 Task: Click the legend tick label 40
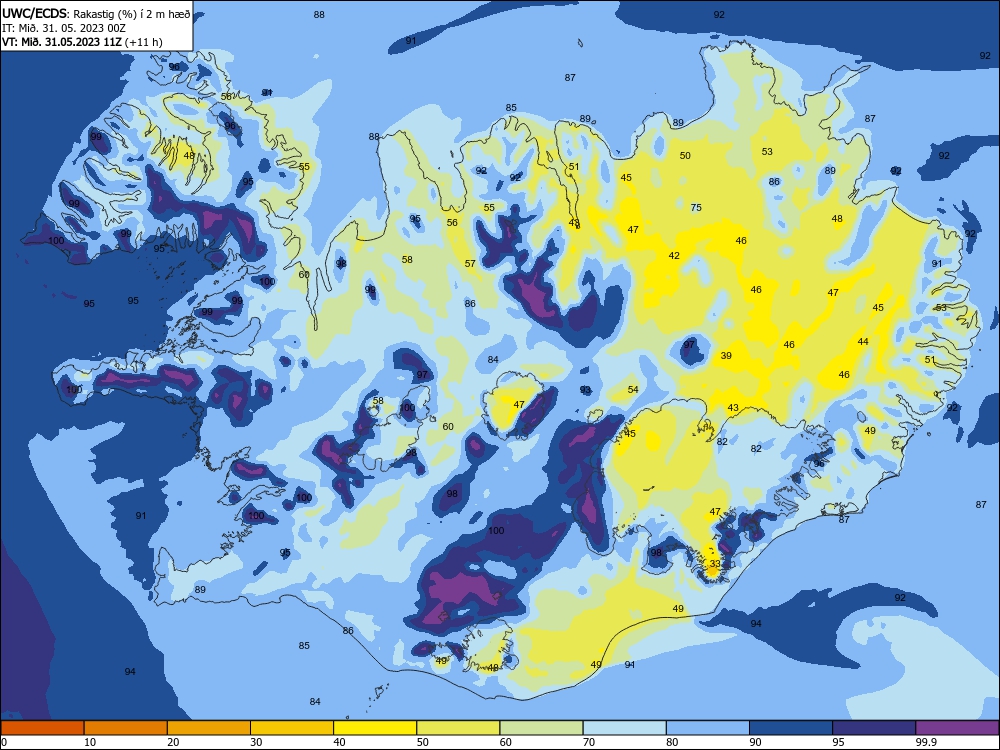[x=340, y=742]
